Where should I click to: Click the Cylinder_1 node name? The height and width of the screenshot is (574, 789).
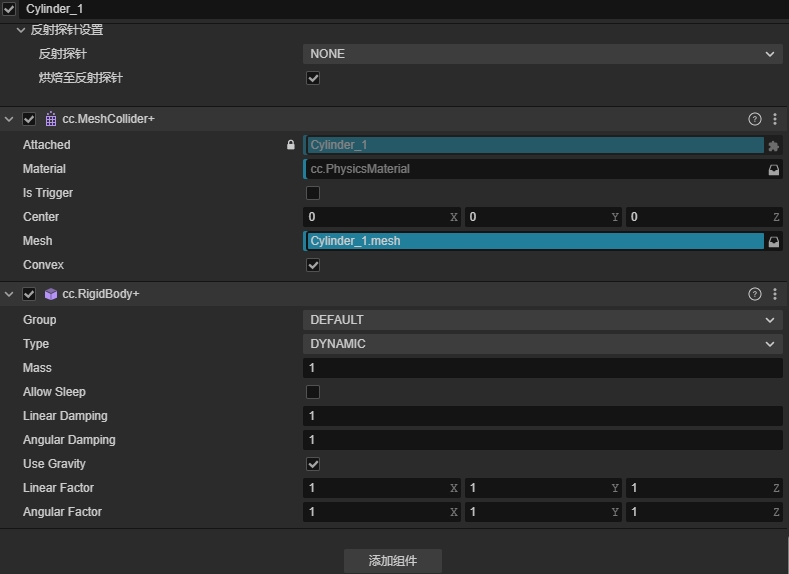point(54,9)
